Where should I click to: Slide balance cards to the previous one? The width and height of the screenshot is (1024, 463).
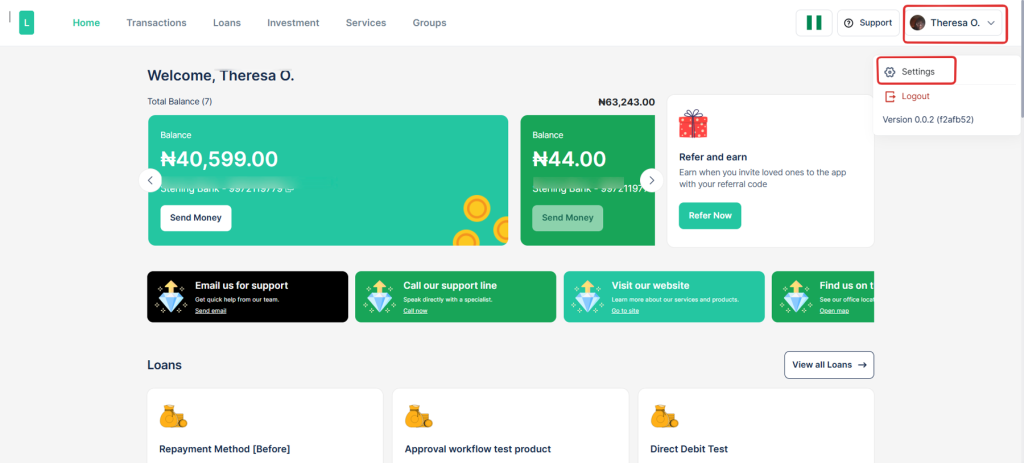(150, 180)
